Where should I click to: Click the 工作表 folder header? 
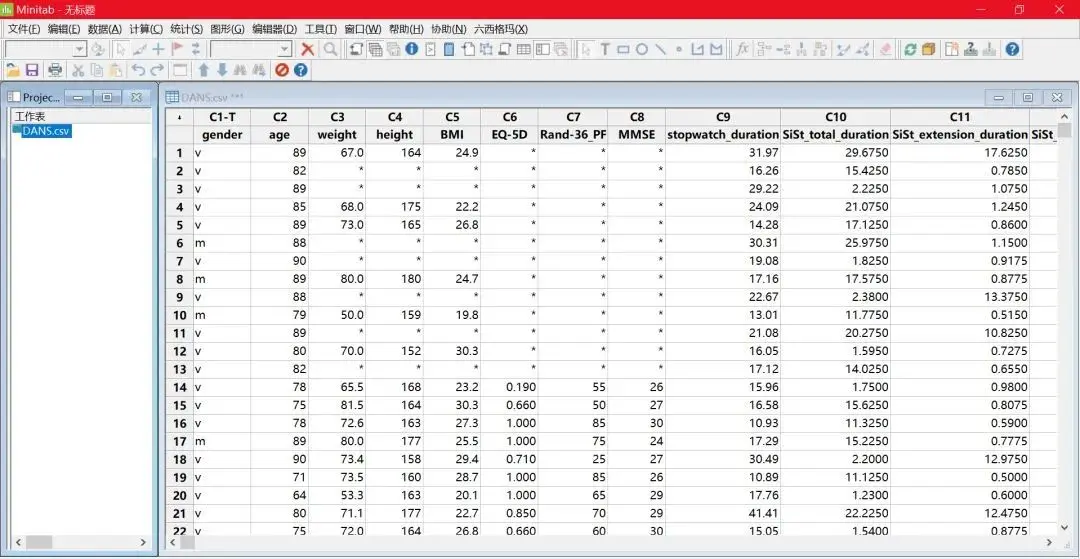click(30, 117)
